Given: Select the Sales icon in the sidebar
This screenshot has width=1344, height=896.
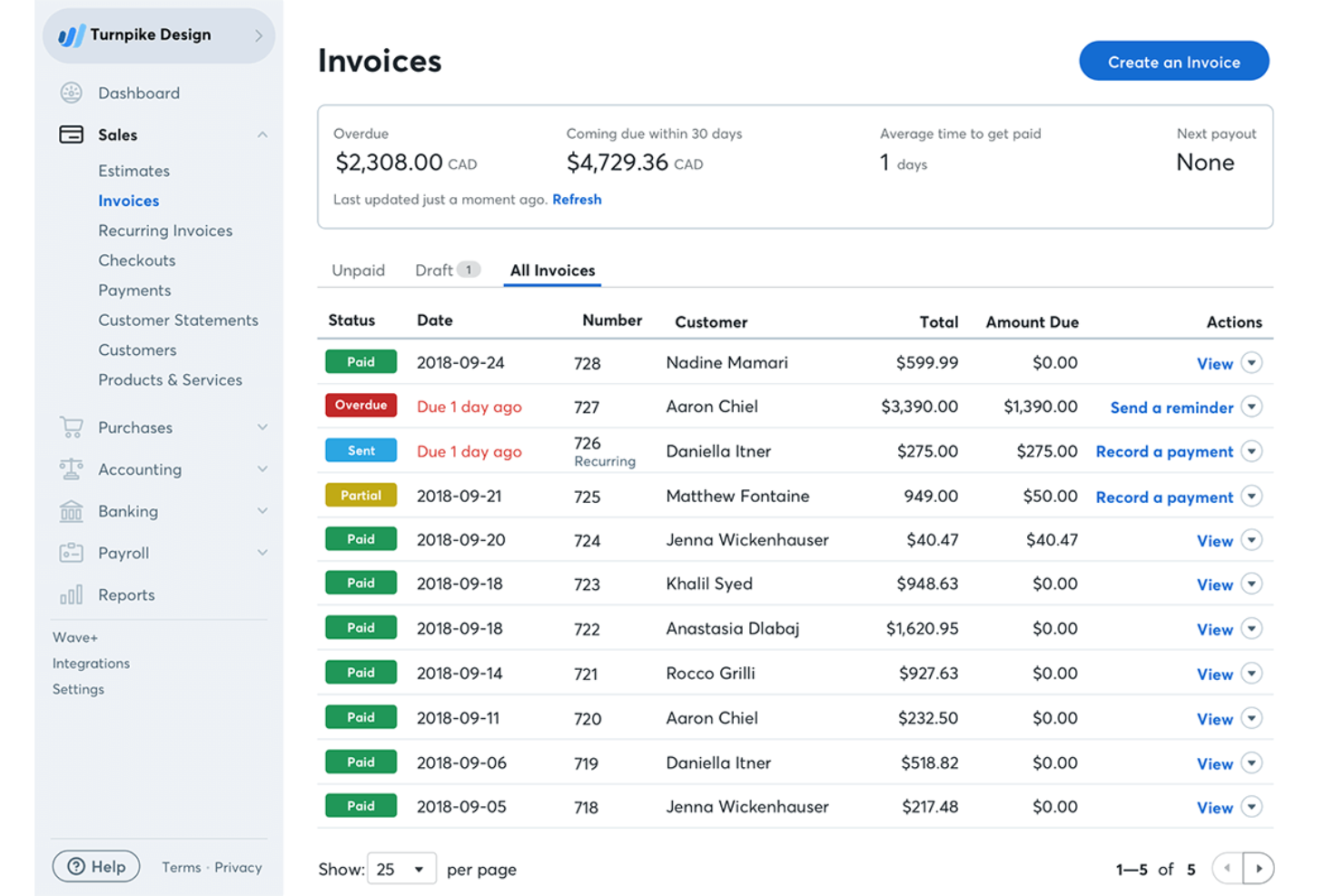Looking at the screenshot, I should pyautogui.click(x=71, y=134).
